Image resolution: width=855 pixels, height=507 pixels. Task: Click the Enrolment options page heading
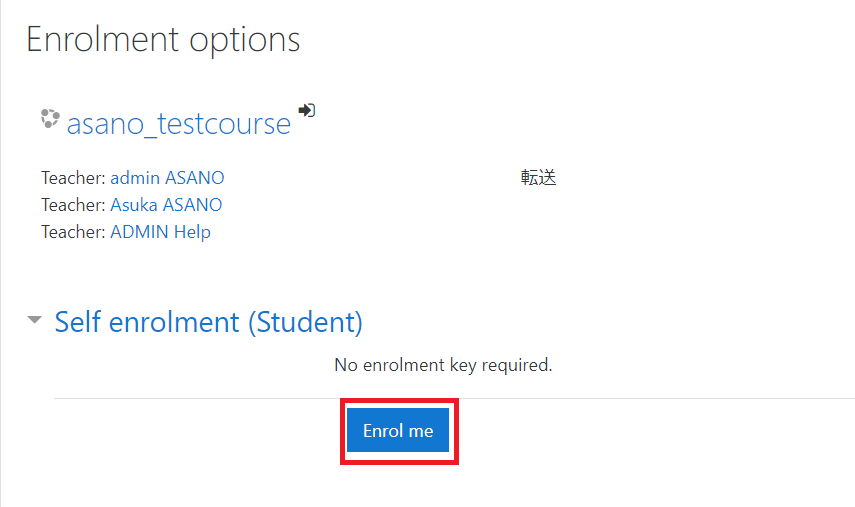163,39
